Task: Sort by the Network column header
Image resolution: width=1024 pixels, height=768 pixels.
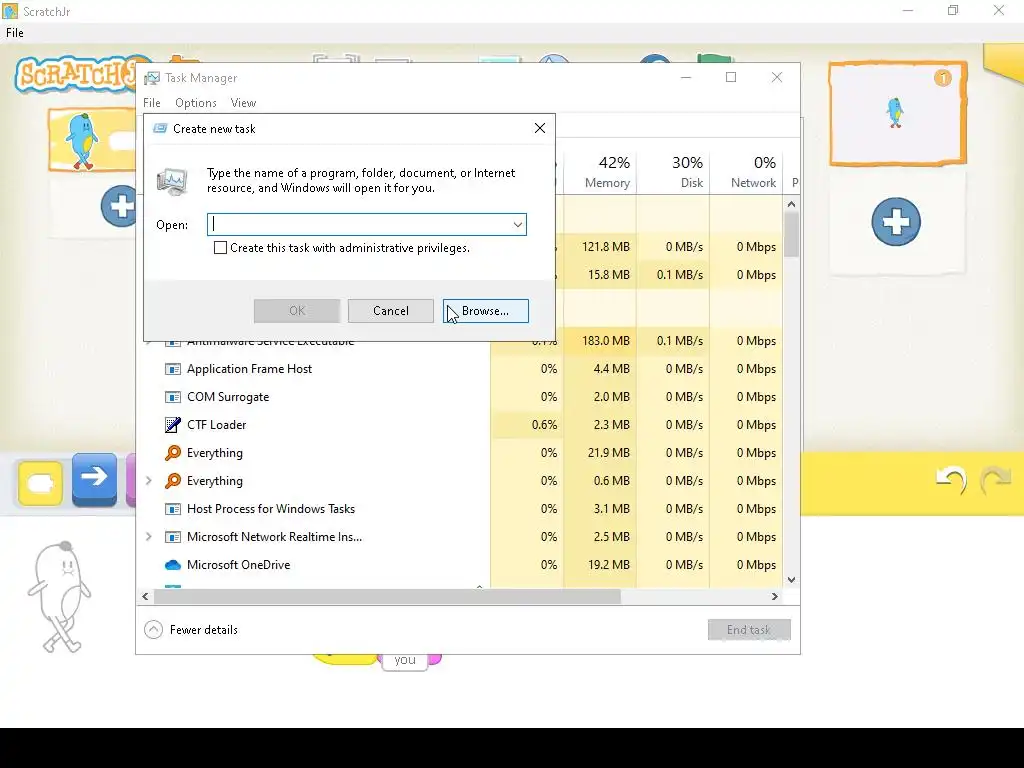Action: click(746, 172)
